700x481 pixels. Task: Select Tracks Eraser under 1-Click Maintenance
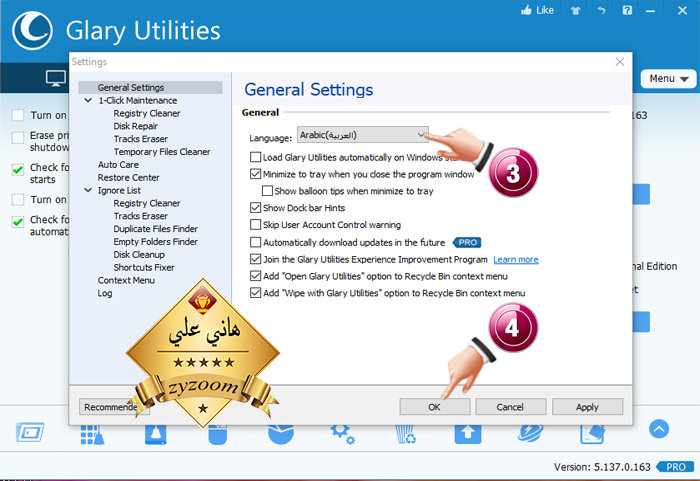[x=141, y=139]
